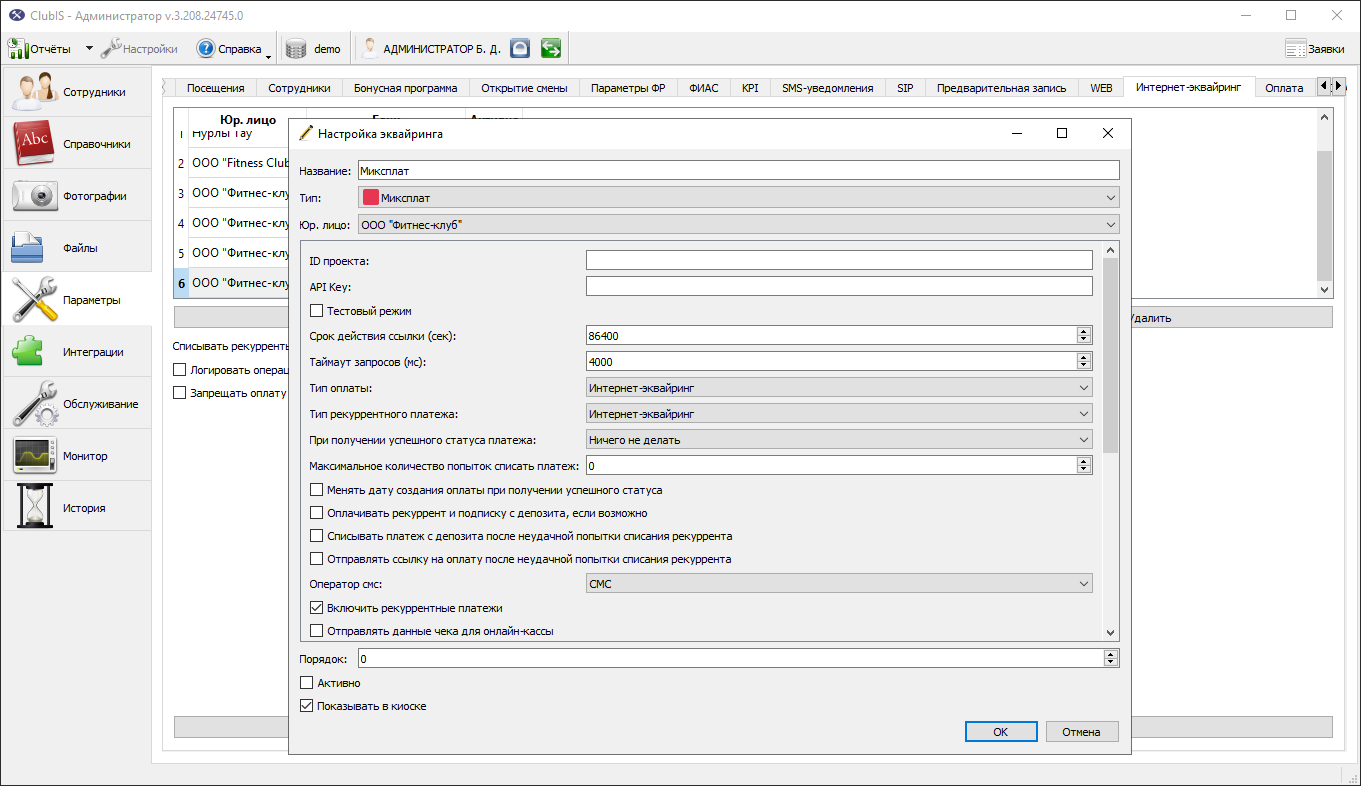Decrease Таймаут запросов value

pos(1084,366)
